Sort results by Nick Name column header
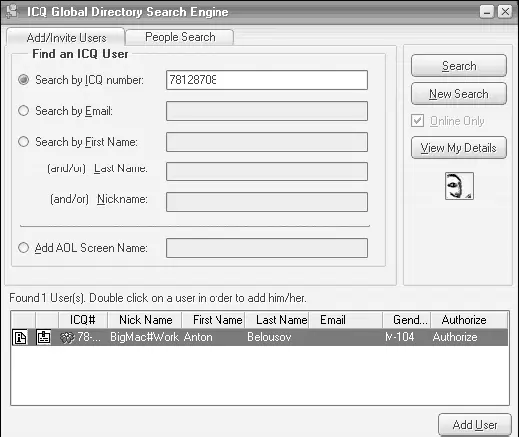This screenshot has width=519, height=437. [145, 320]
